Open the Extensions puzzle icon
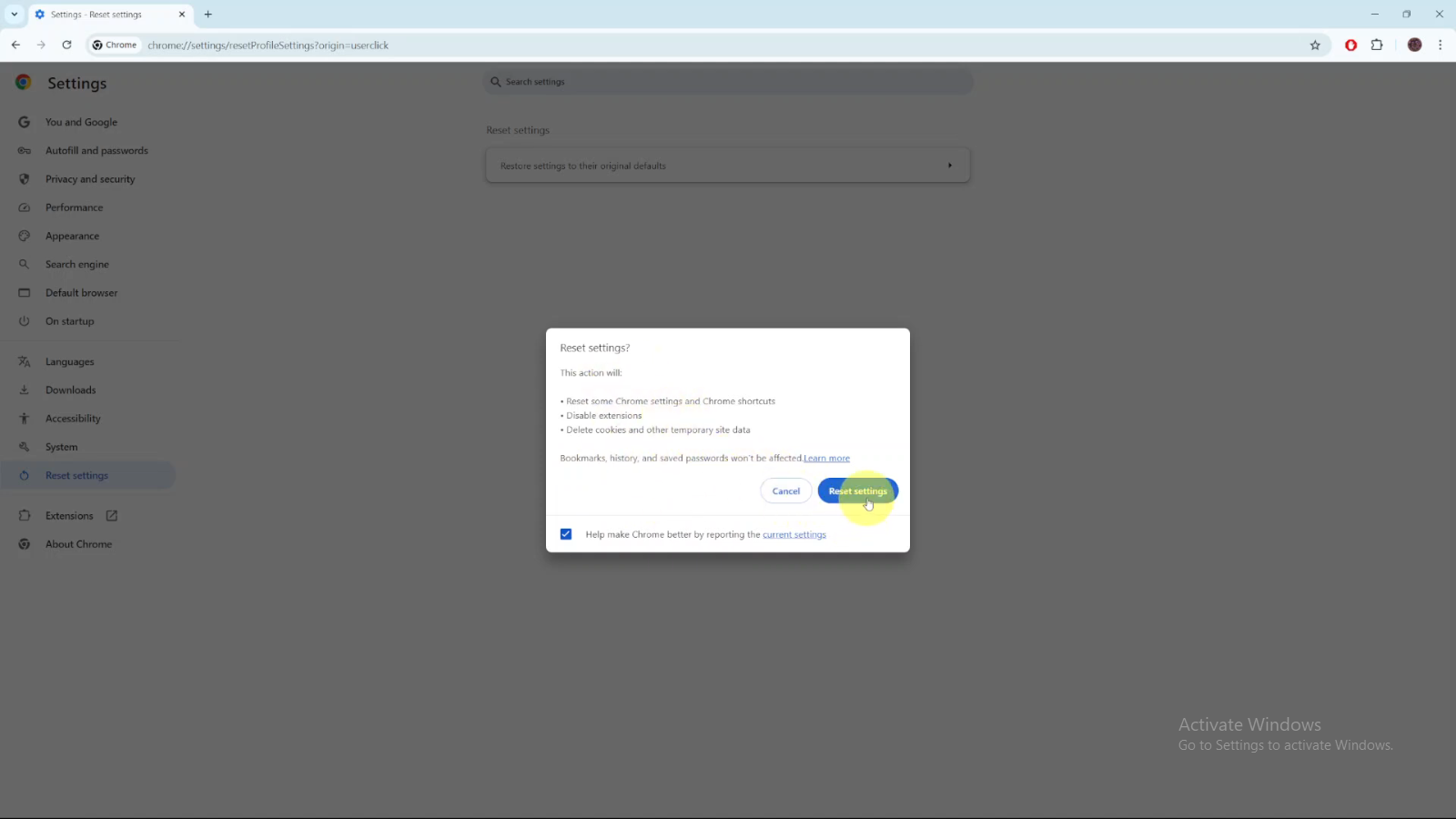The height and width of the screenshot is (819, 1456). [x=1377, y=45]
